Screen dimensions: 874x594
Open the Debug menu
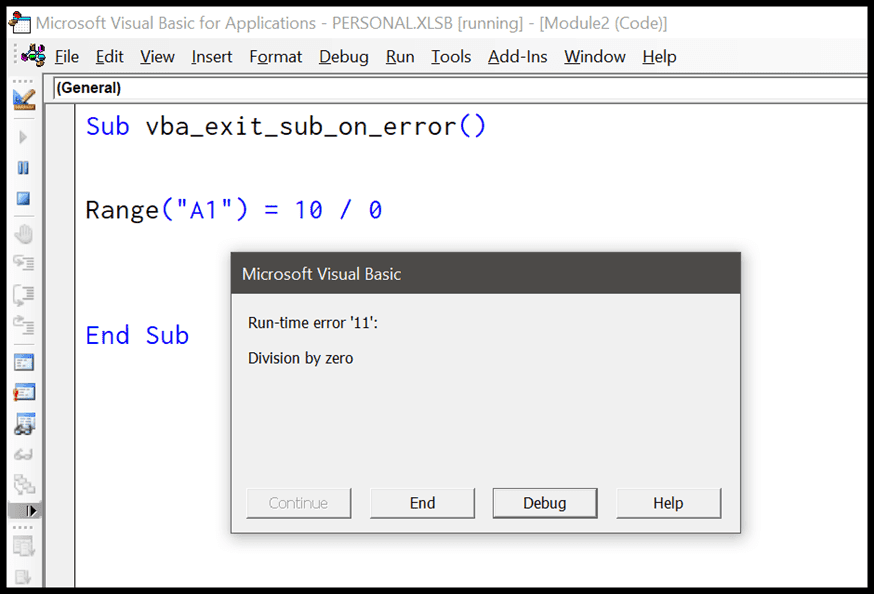click(343, 57)
